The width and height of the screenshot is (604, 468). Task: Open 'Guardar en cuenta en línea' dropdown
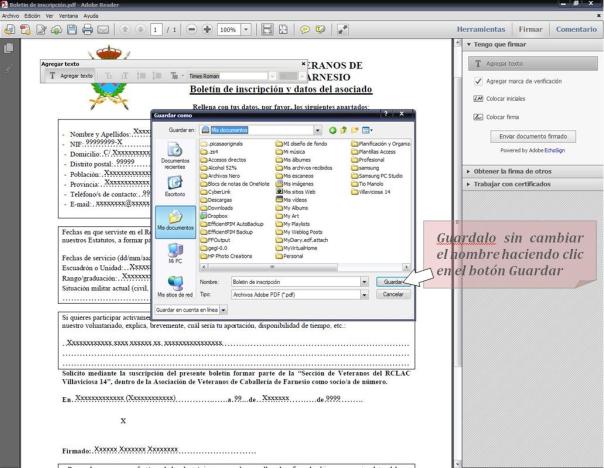click(x=223, y=311)
